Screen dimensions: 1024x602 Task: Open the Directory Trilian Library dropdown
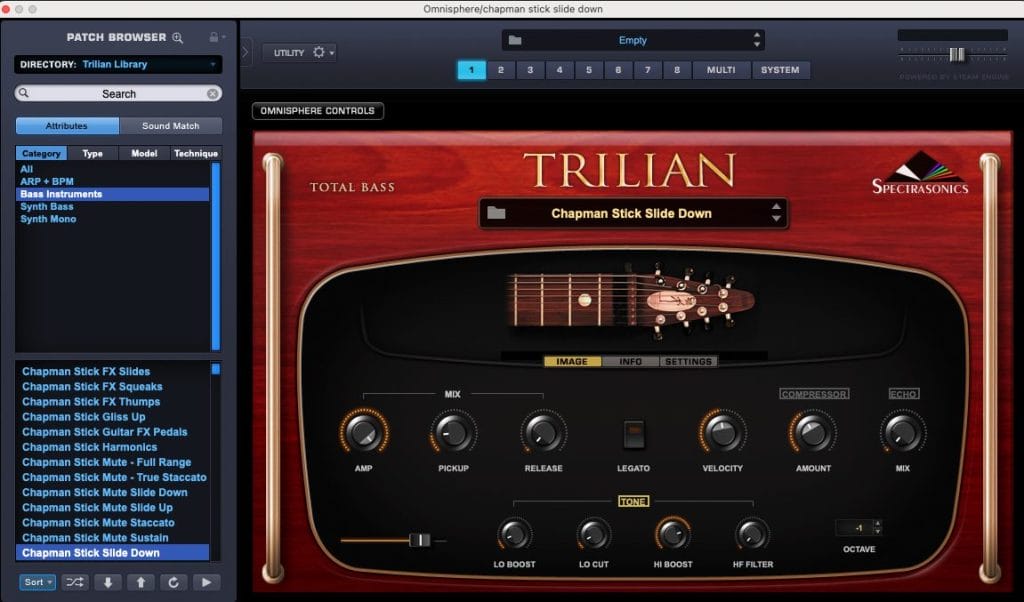pyautogui.click(x=118, y=64)
